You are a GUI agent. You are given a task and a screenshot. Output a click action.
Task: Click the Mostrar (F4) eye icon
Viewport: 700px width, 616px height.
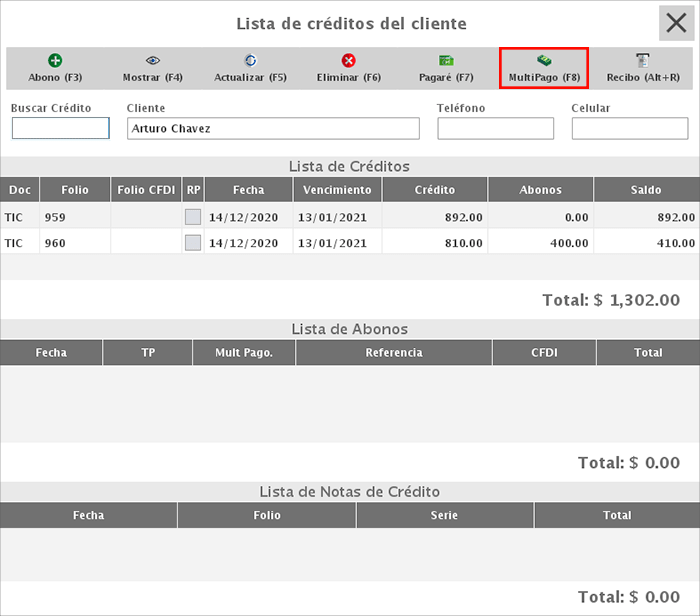pos(153,60)
